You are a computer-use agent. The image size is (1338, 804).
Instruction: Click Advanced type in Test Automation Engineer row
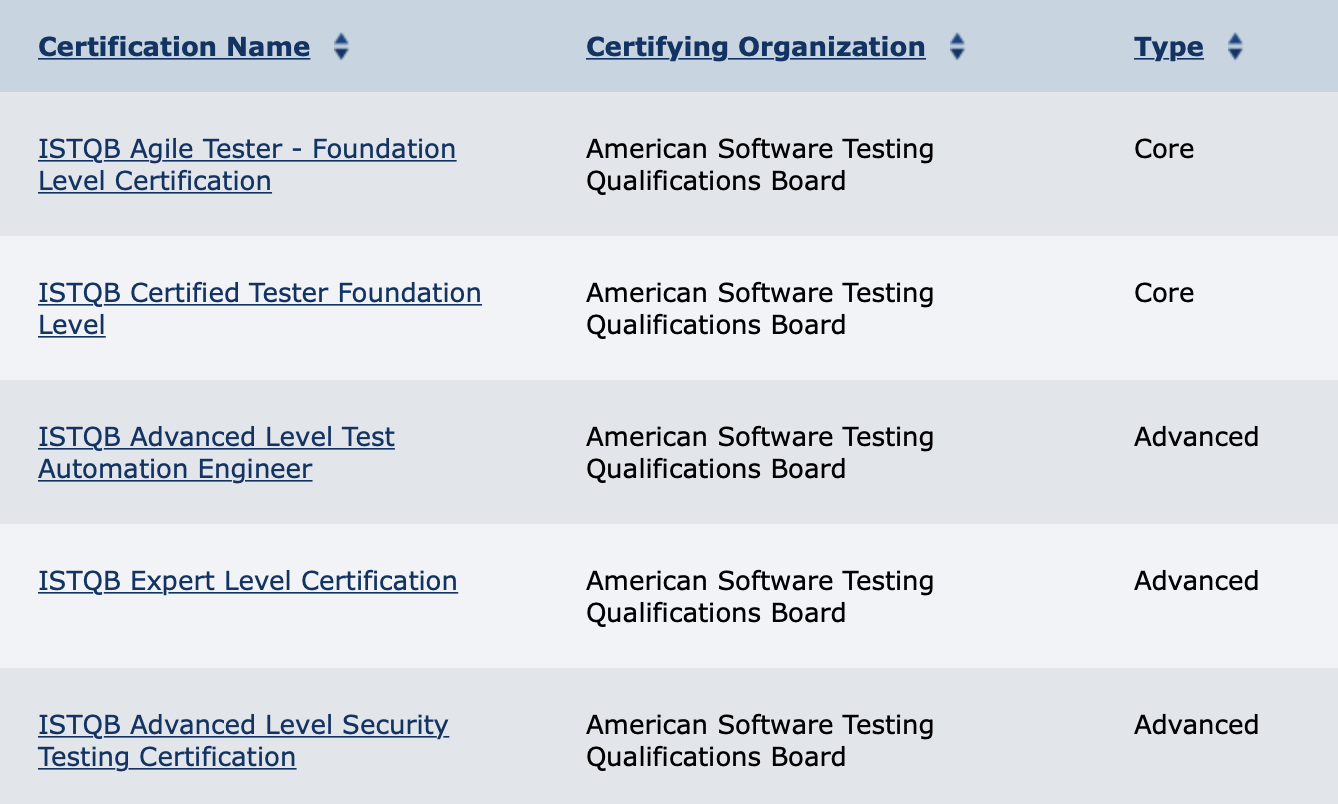pos(1196,437)
